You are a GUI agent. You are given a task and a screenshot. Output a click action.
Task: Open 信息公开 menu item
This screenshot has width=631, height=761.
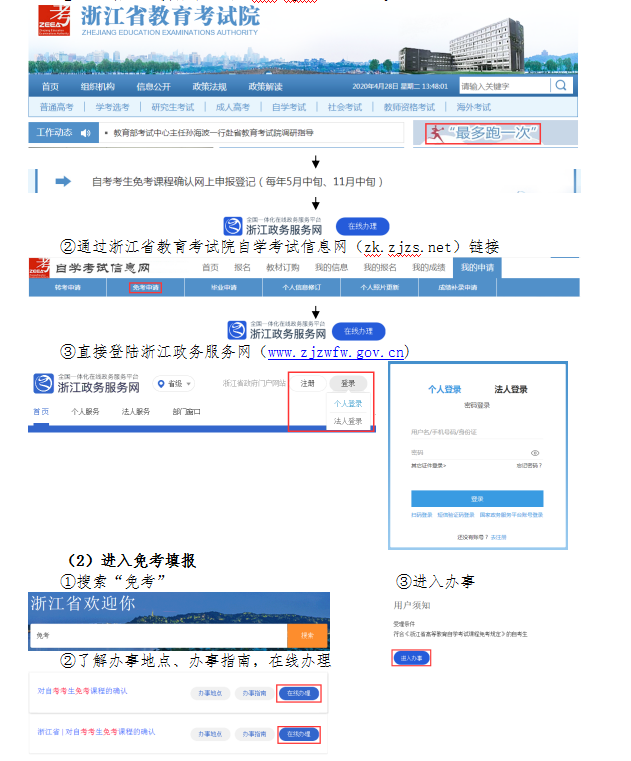(x=153, y=86)
